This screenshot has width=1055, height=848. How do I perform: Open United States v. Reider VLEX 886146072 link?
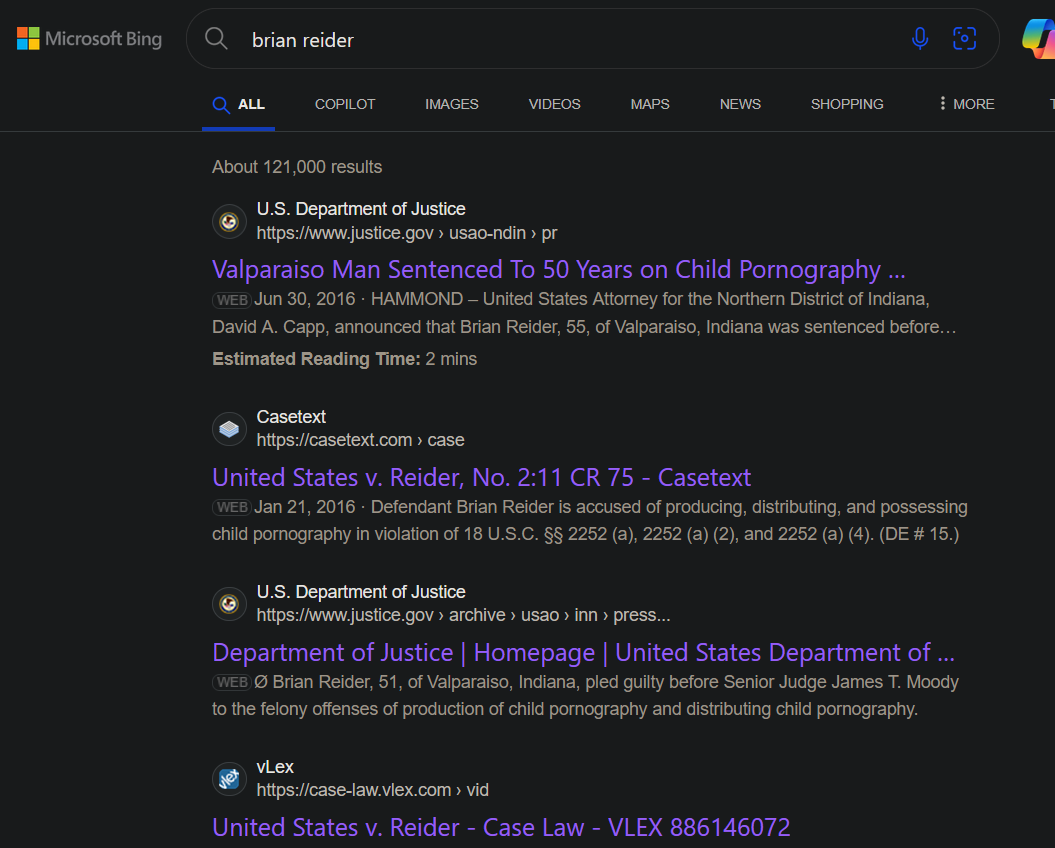(501, 827)
